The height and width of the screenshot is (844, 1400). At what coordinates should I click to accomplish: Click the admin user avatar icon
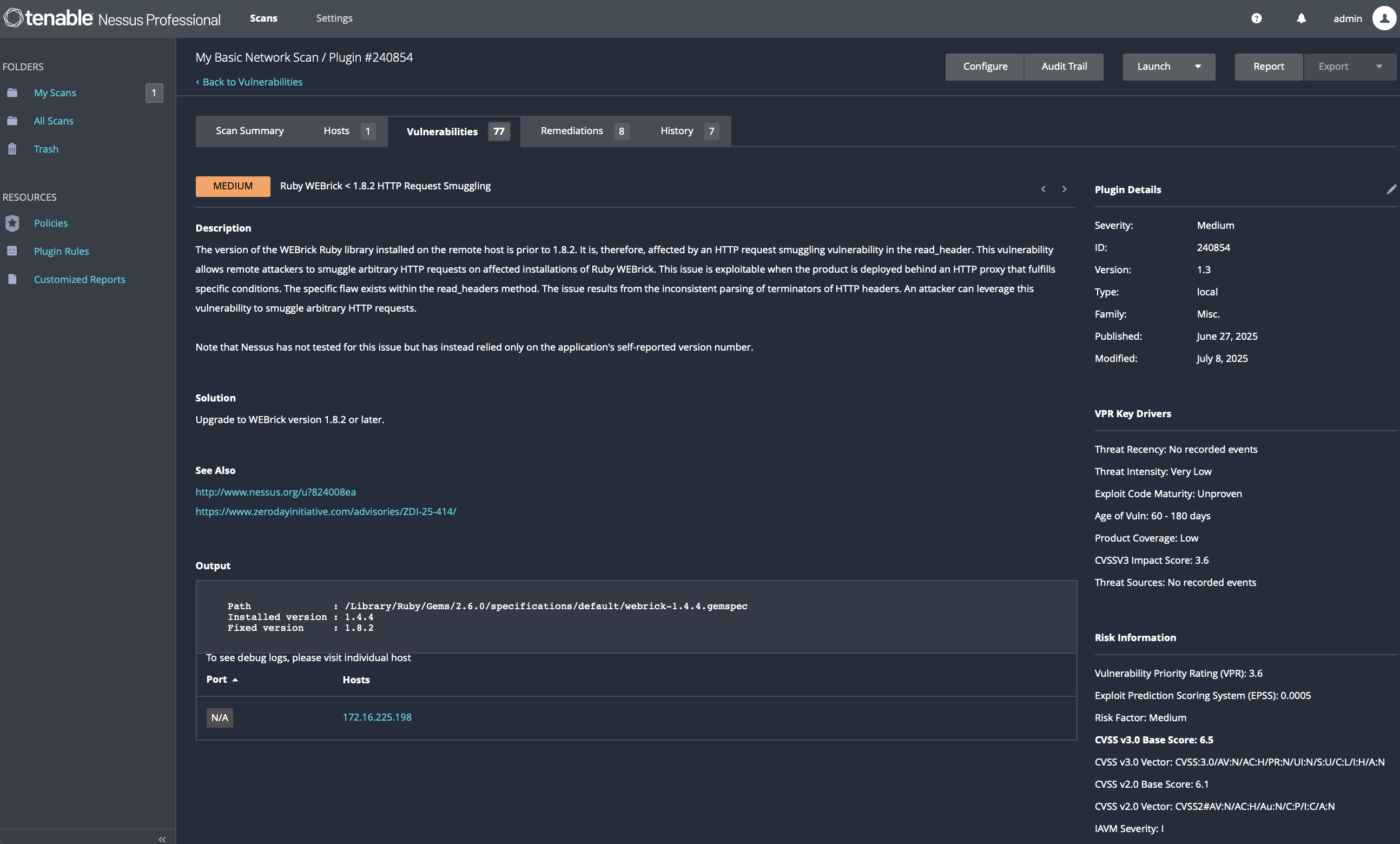pos(1384,18)
